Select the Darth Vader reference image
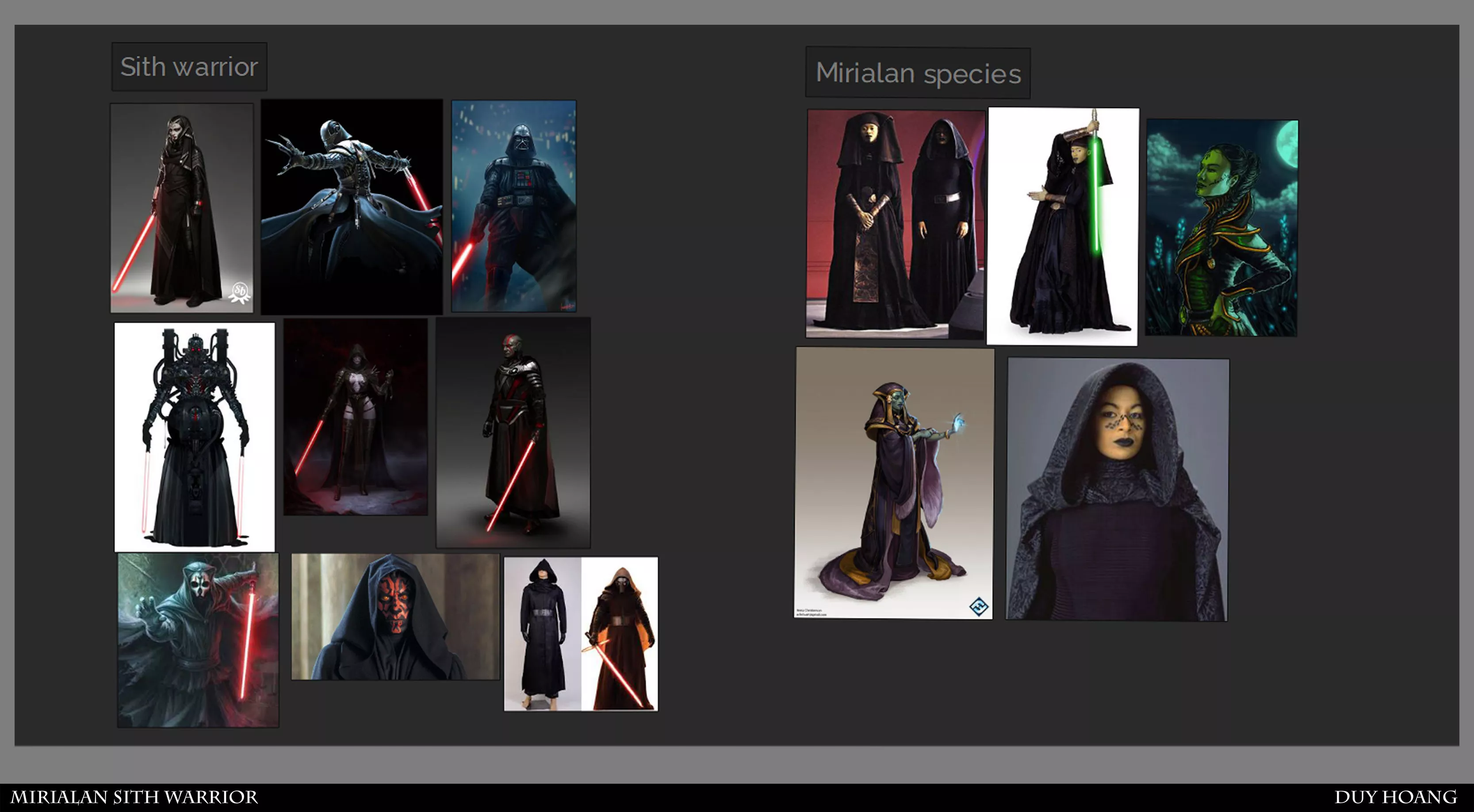The image size is (1474, 812). (513, 206)
